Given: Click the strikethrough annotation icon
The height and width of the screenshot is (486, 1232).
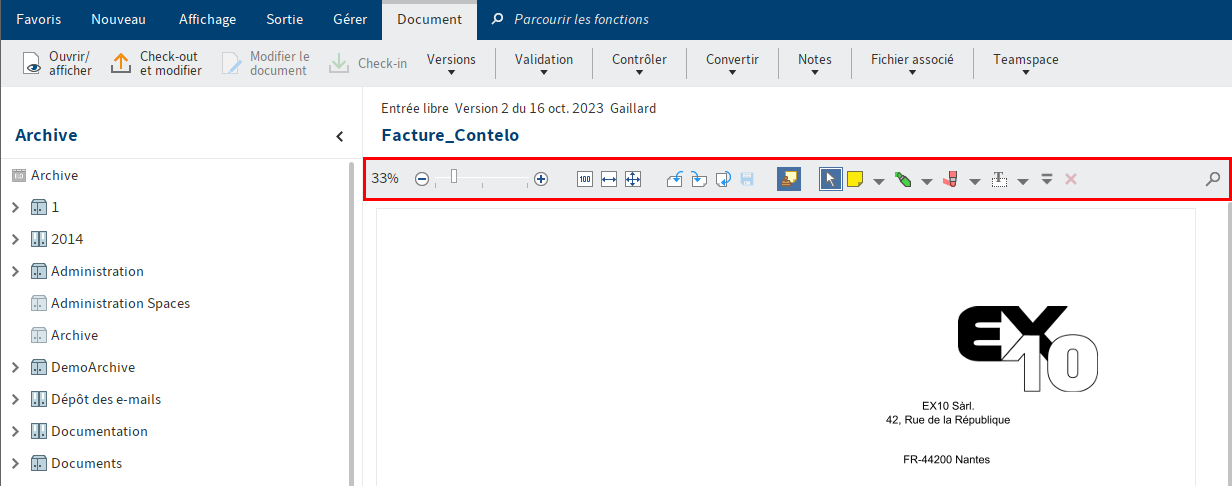Looking at the screenshot, I should pos(1047,179).
